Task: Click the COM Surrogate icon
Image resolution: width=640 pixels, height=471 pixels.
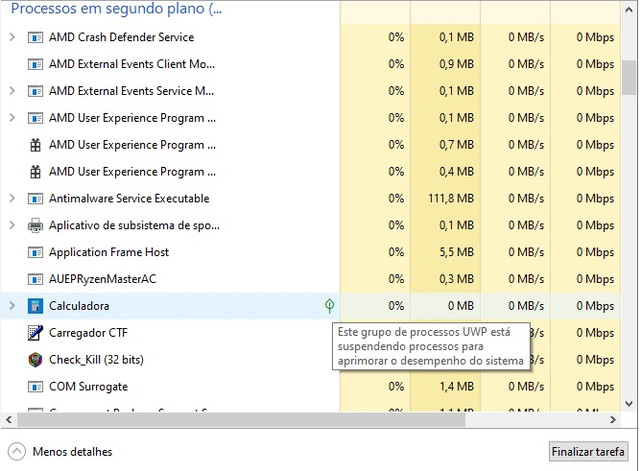Action: [x=35, y=387]
